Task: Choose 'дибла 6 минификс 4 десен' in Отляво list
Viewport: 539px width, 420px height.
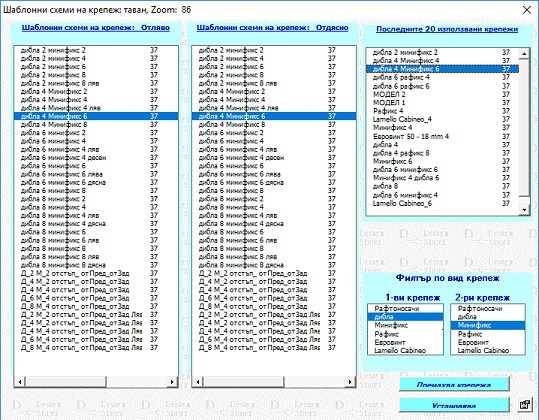Action: click(96, 157)
